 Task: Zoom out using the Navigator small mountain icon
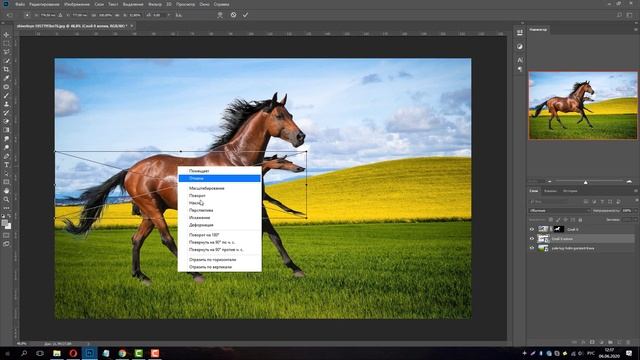(x=550, y=182)
